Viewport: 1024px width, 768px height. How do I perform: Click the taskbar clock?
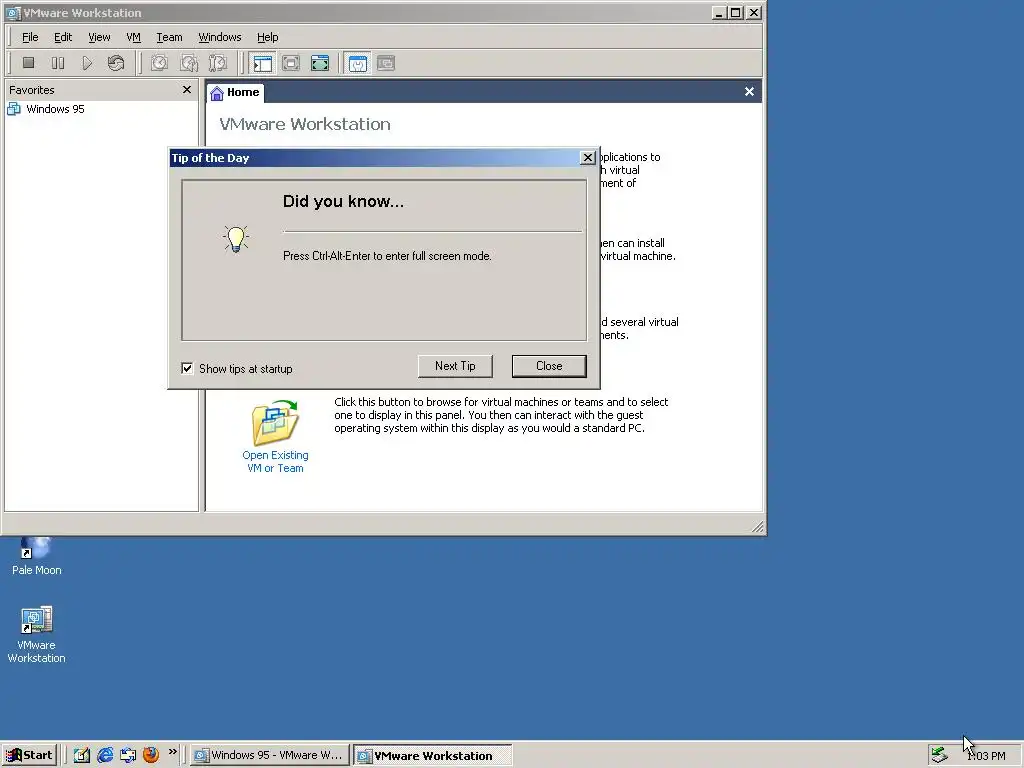point(988,756)
